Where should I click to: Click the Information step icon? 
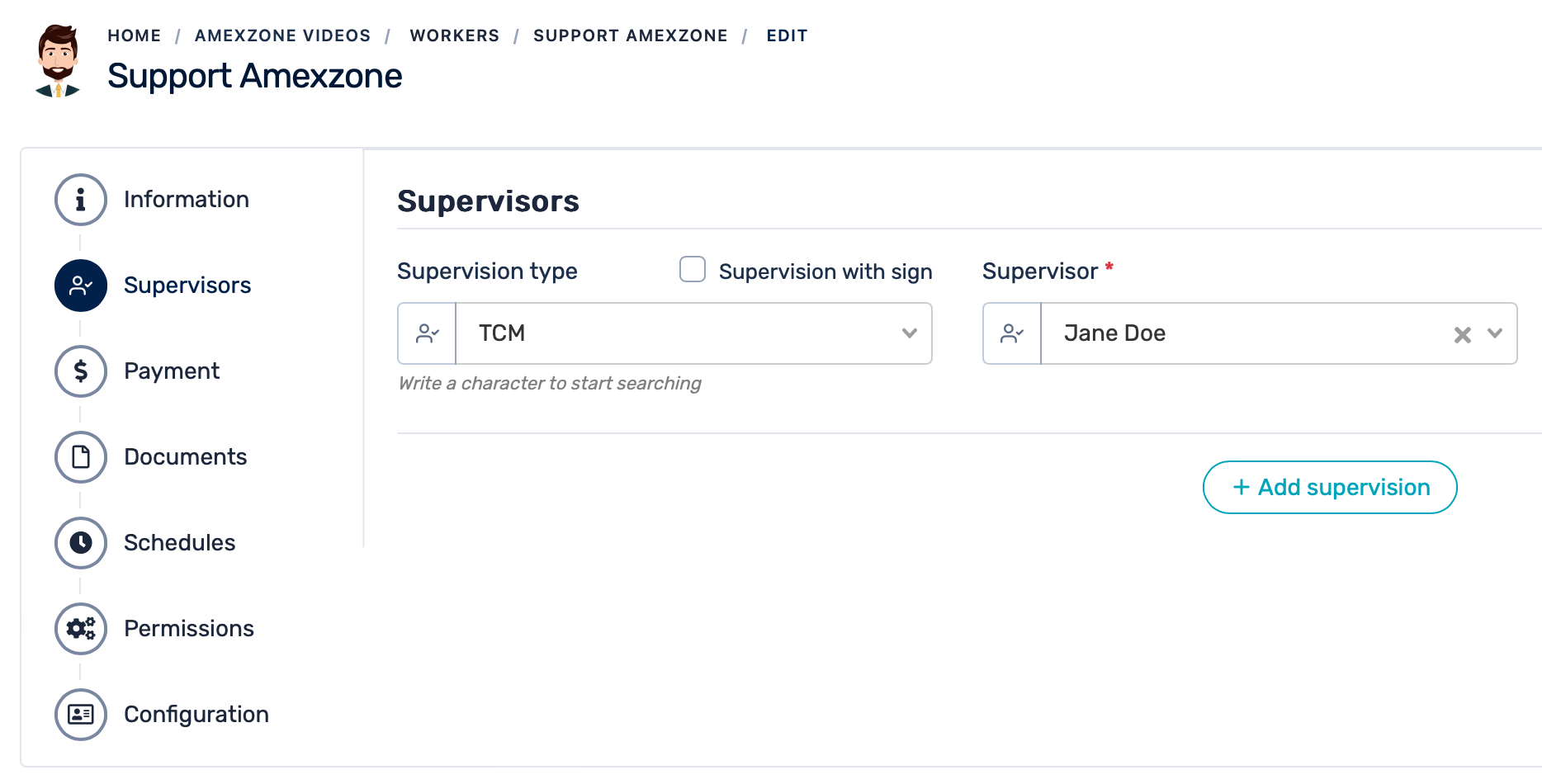point(81,200)
